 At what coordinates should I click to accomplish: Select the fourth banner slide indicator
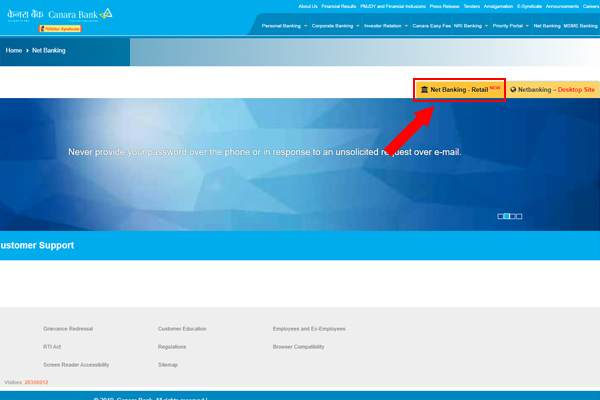[x=519, y=216]
